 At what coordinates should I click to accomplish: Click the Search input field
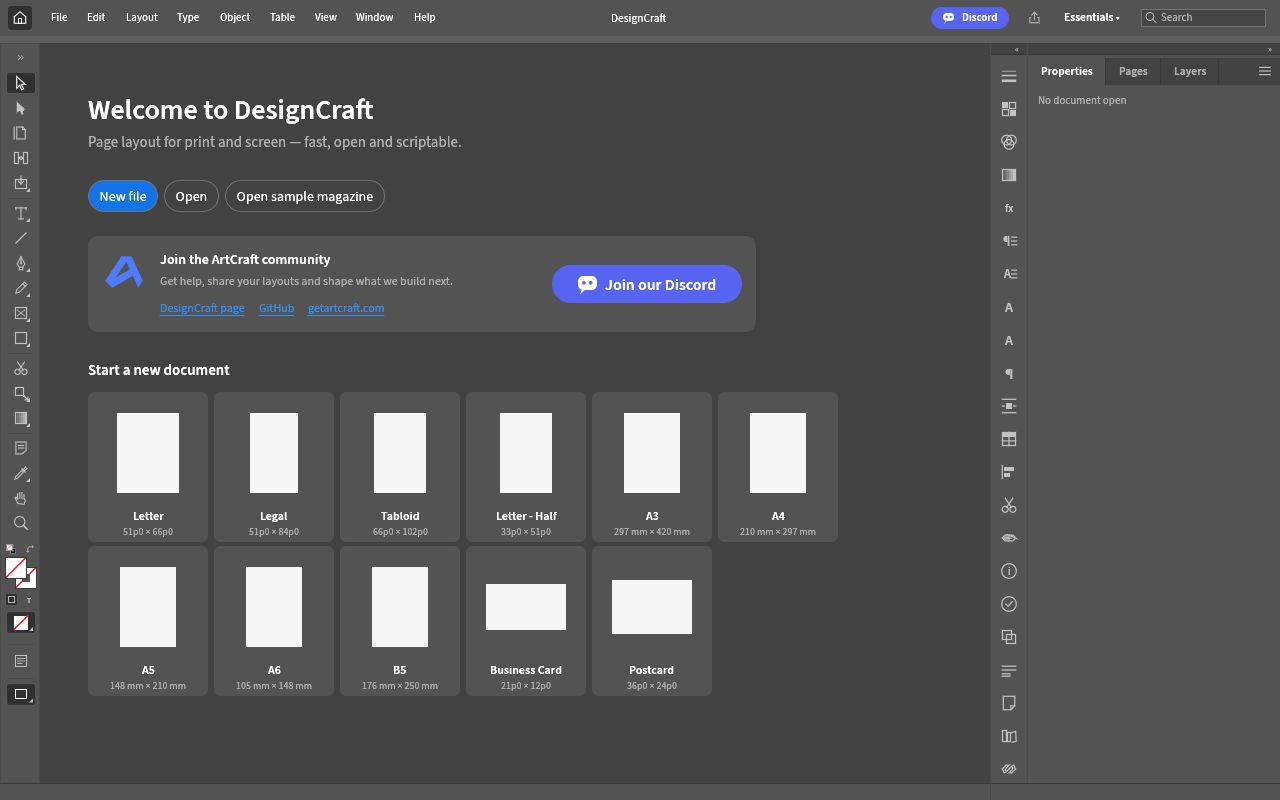click(1204, 18)
